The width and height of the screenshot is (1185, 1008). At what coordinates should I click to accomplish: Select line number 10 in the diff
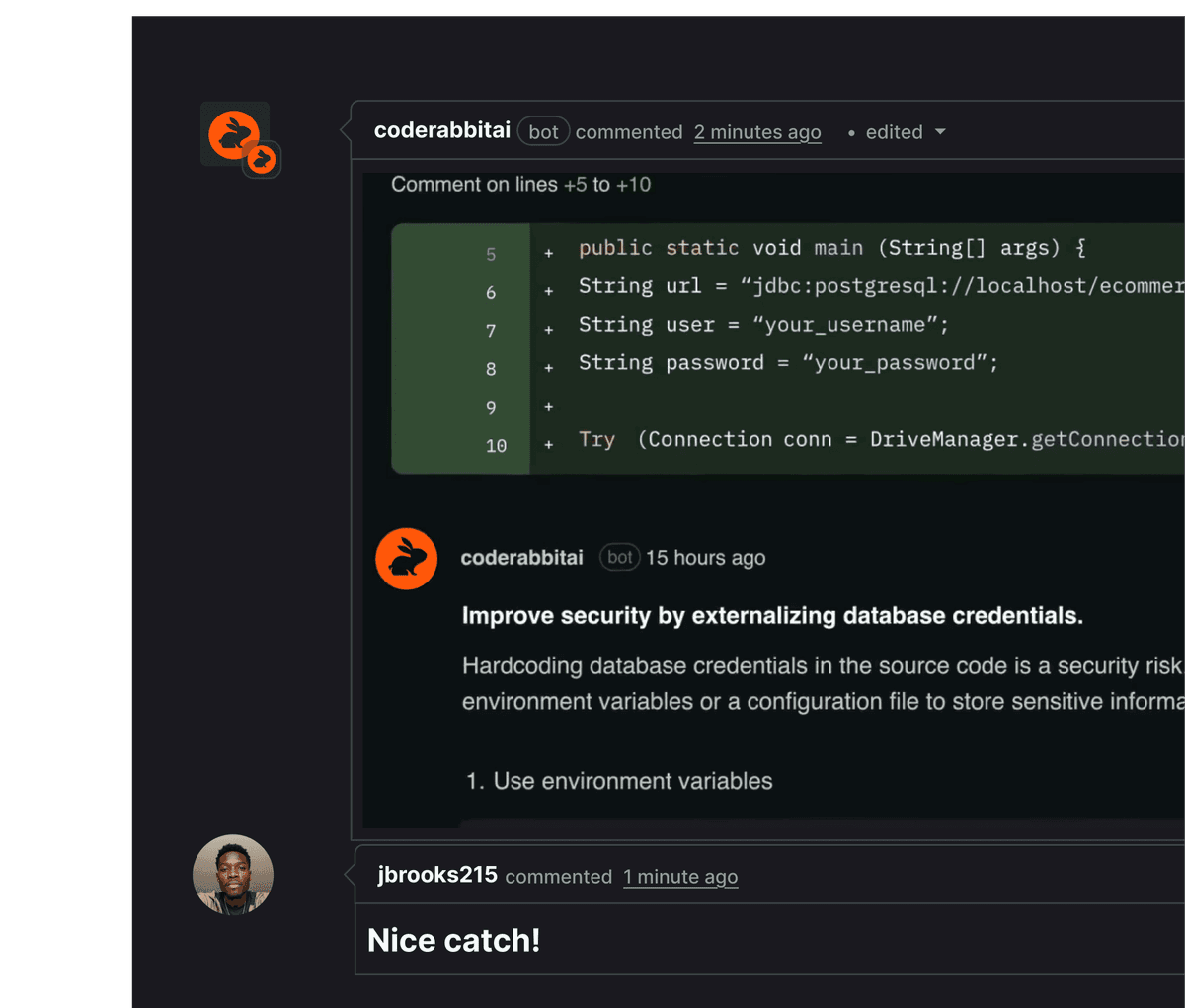pyautogui.click(x=496, y=446)
